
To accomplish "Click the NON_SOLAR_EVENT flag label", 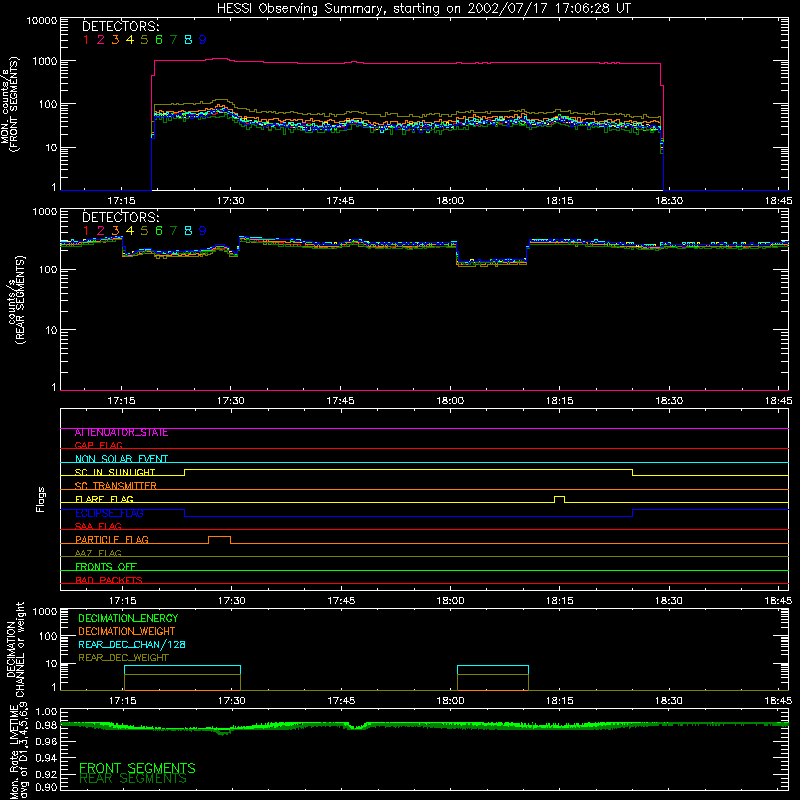I will (x=121, y=459).
